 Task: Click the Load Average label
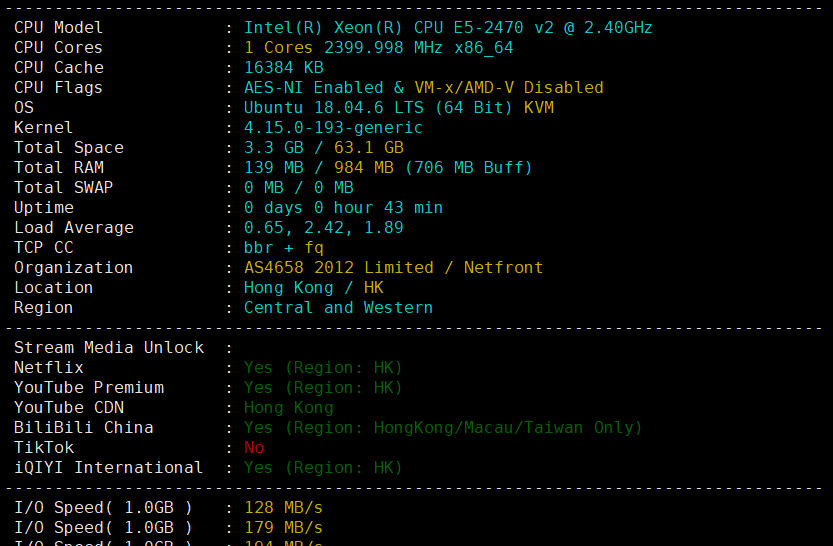pos(74,228)
